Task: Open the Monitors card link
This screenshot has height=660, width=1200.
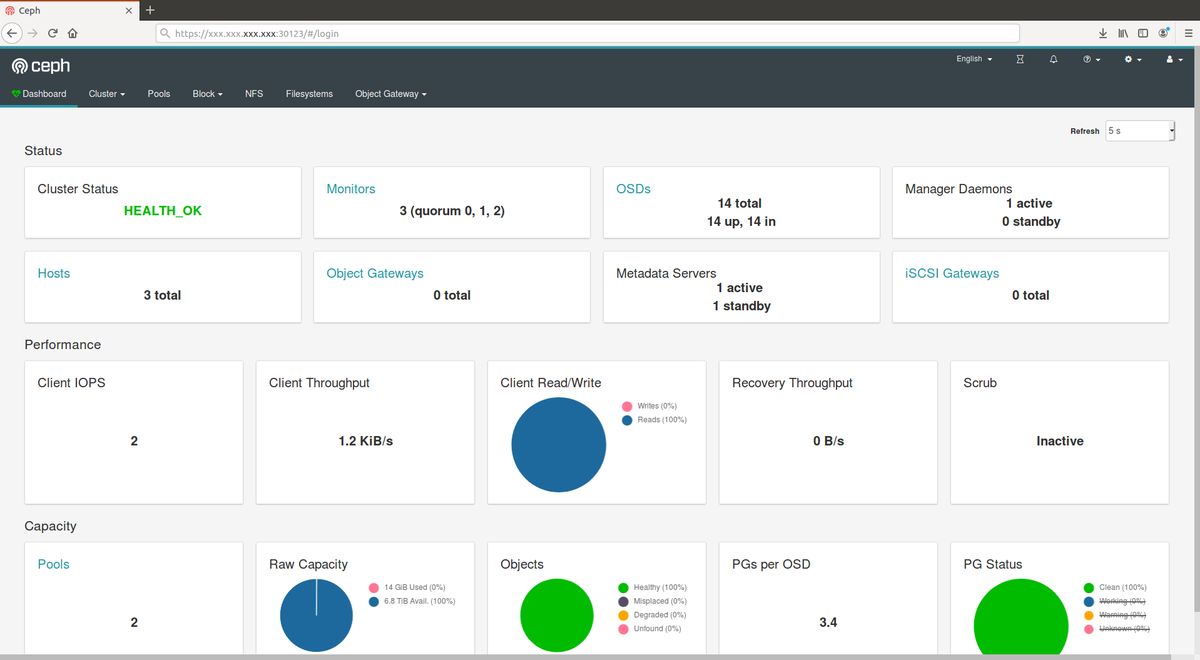Action: 351,189
